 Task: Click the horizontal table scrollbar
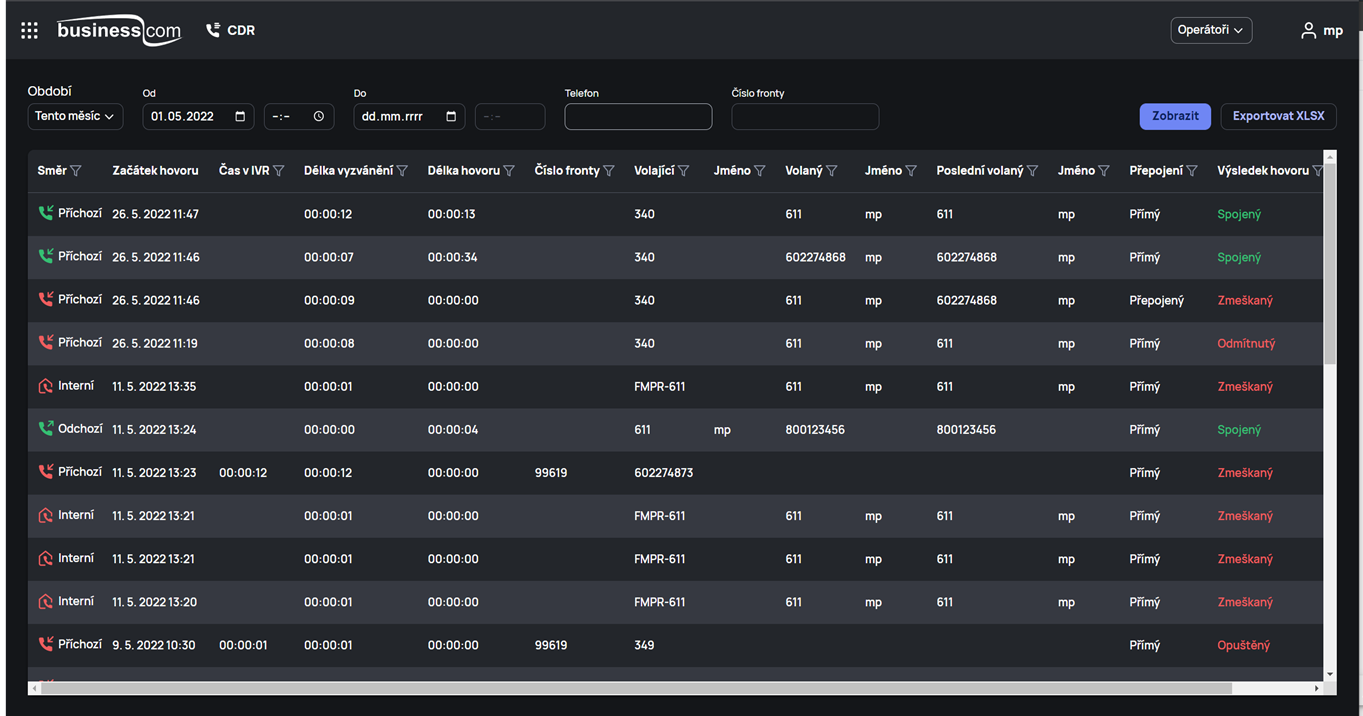click(636, 688)
